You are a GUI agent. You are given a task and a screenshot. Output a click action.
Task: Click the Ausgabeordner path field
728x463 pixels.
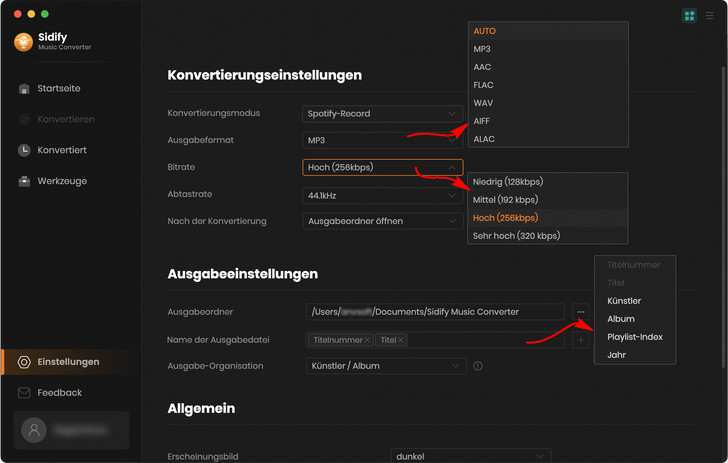435,312
